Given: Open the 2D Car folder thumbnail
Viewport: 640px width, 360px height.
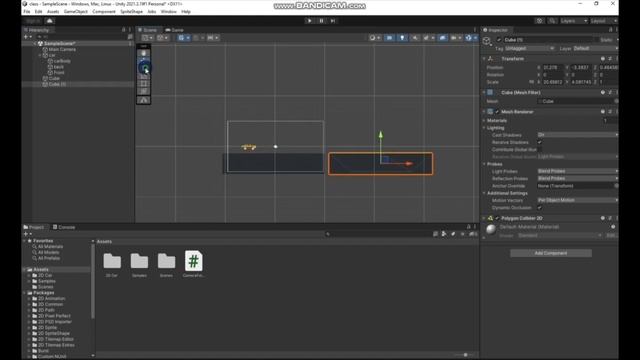Looking at the screenshot, I should pos(112,261).
